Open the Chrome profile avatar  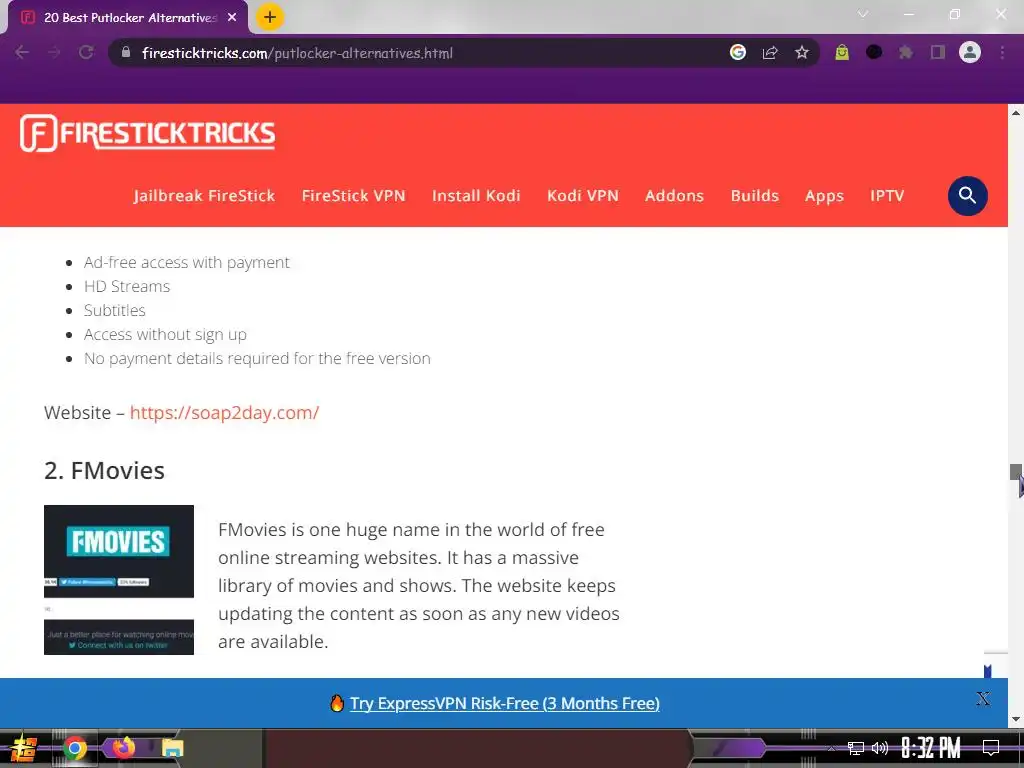(970, 52)
